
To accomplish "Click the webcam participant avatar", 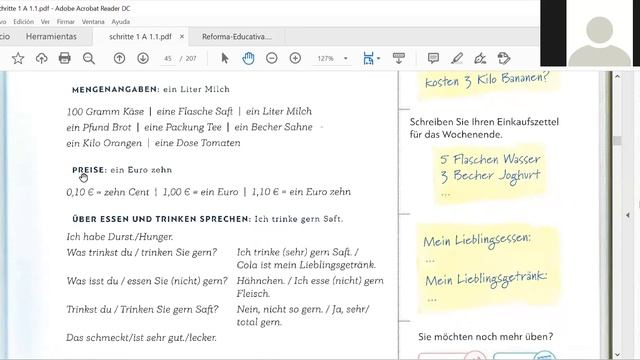I will [x=599, y=41].
